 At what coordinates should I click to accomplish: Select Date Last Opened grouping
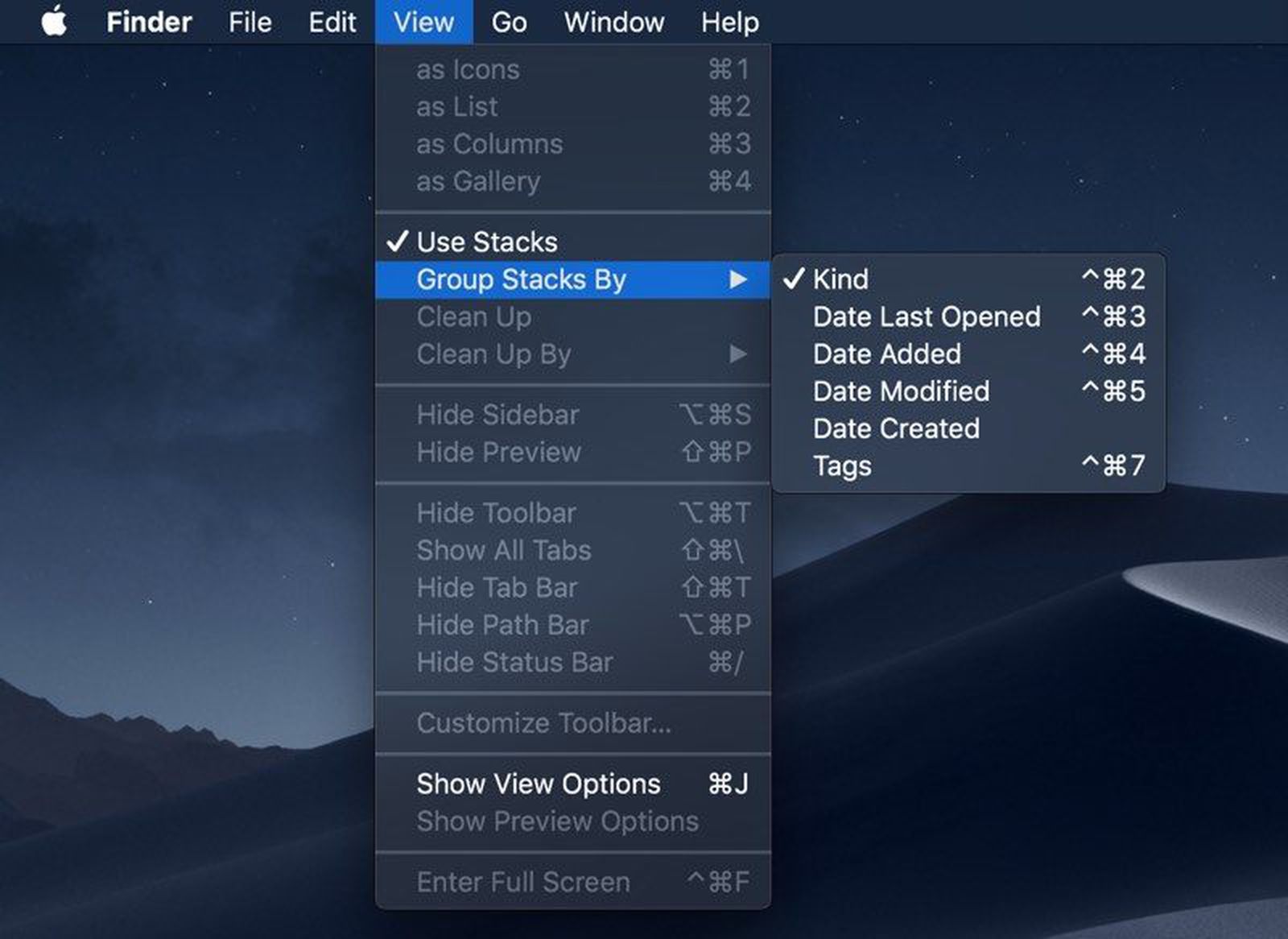pyautogui.click(x=926, y=316)
